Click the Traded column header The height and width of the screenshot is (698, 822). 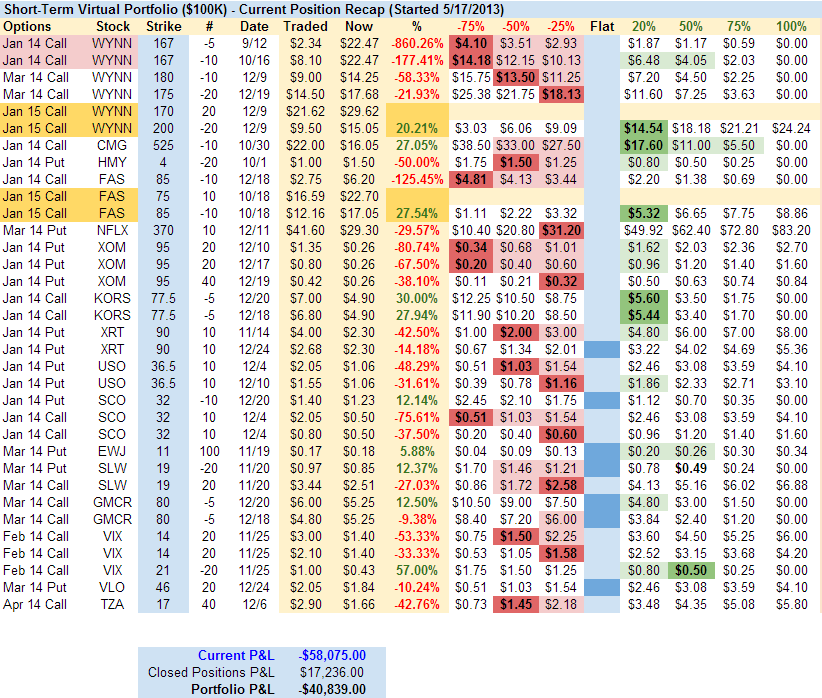click(x=305, y=25)
